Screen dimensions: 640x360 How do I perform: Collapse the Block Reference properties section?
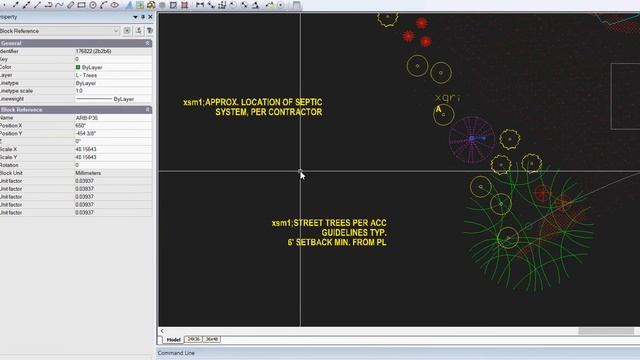coord(147,109)
